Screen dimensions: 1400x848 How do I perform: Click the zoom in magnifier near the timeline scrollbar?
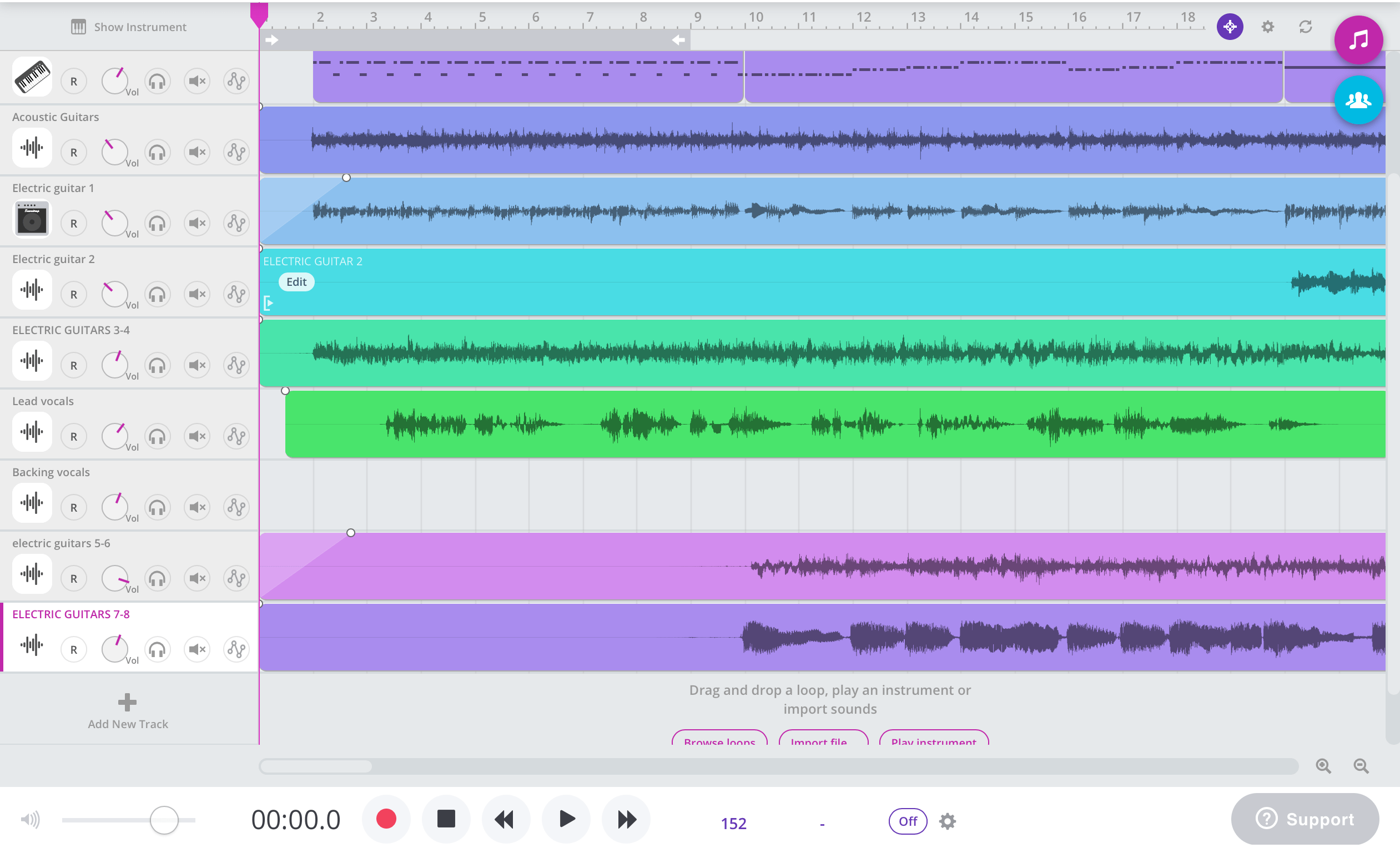1324,766
